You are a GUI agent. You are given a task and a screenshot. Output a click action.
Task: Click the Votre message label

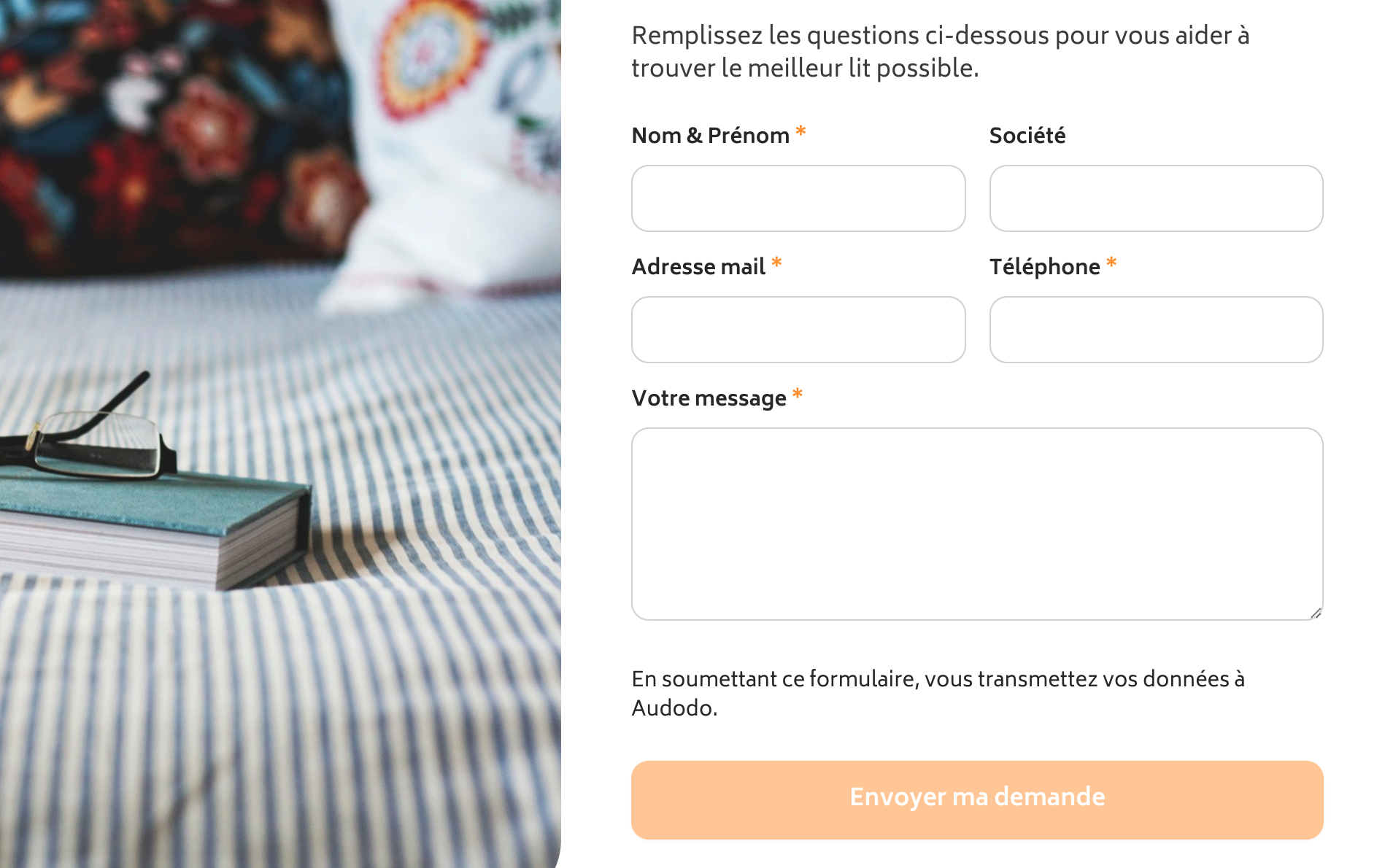pos(709,398)
